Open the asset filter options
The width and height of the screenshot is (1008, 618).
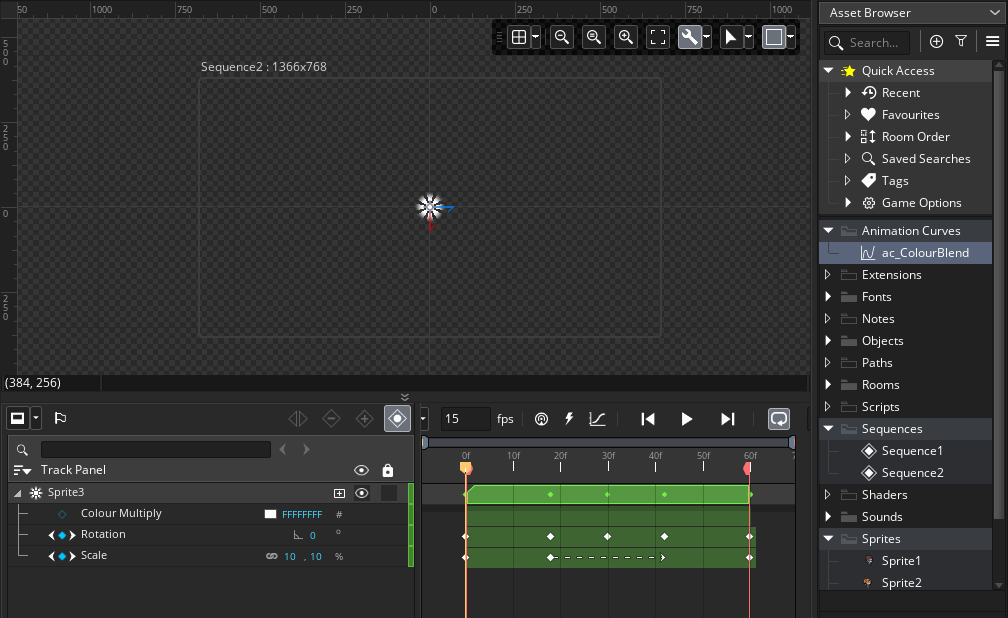coord(961,41)
